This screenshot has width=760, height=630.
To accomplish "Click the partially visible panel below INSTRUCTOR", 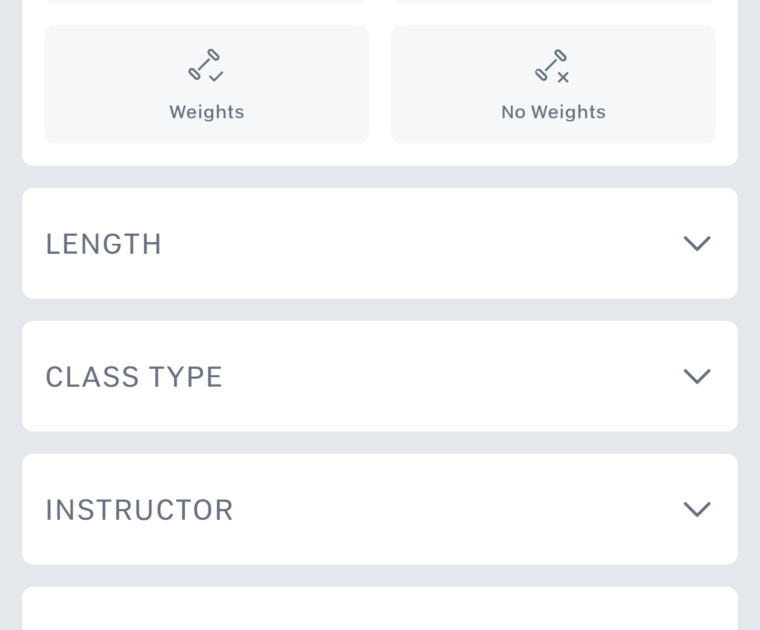I will (380, 610).
